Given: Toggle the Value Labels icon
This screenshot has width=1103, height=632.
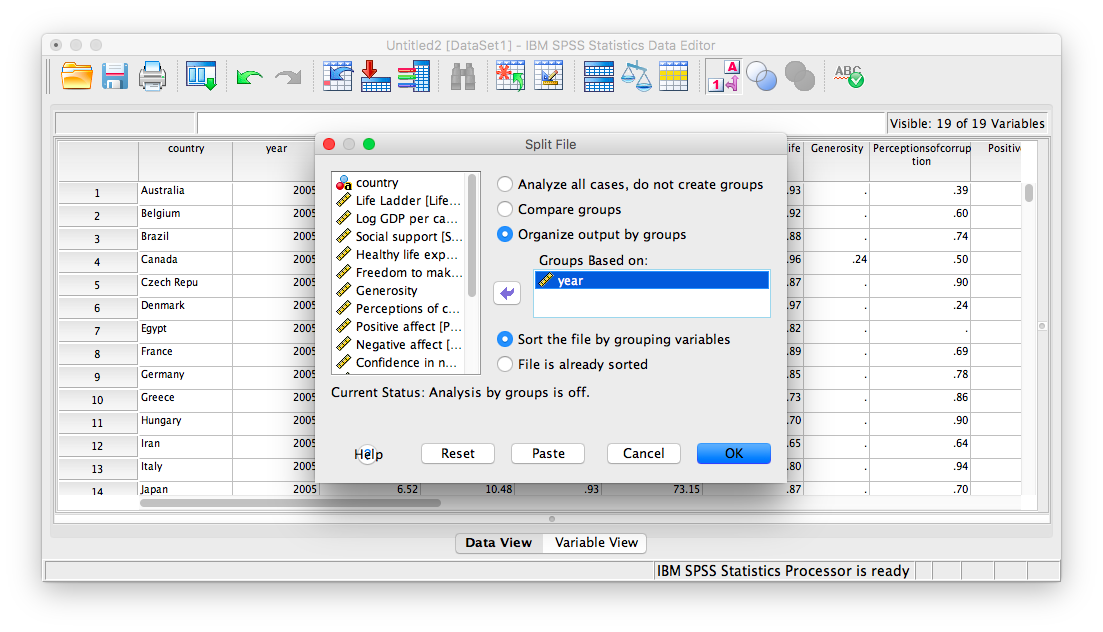Looking at the screenshot, I should [723, 76].
